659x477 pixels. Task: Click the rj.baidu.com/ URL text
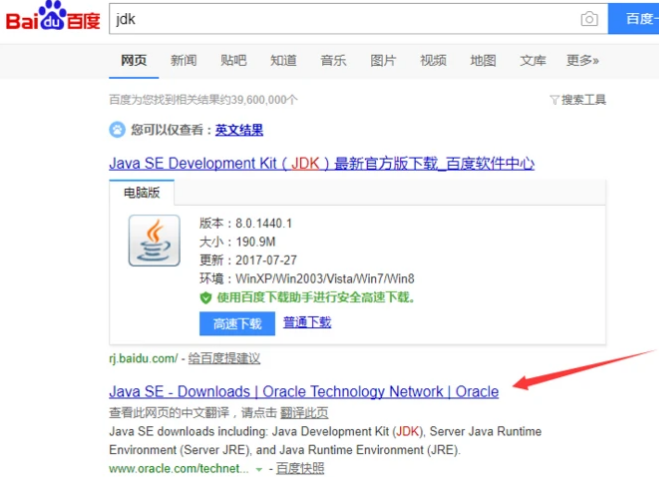tap(144, 358)
